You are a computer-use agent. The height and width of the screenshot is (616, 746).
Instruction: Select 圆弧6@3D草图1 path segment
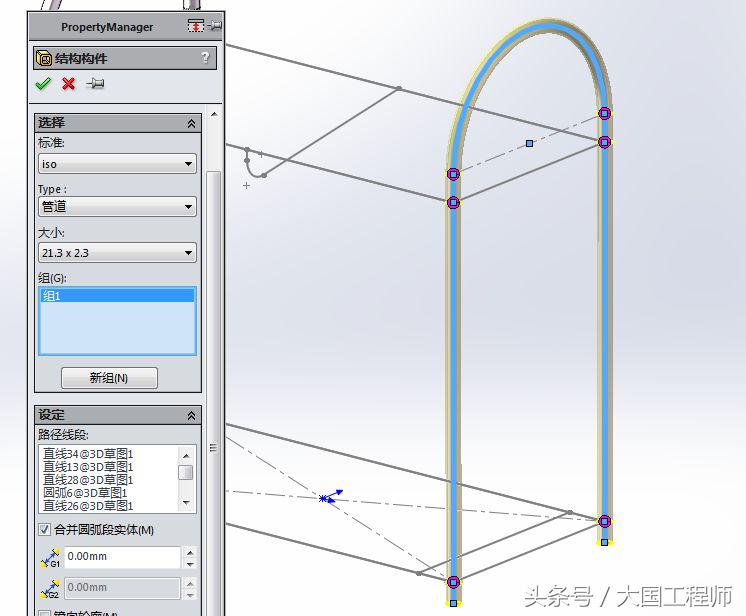85,492
